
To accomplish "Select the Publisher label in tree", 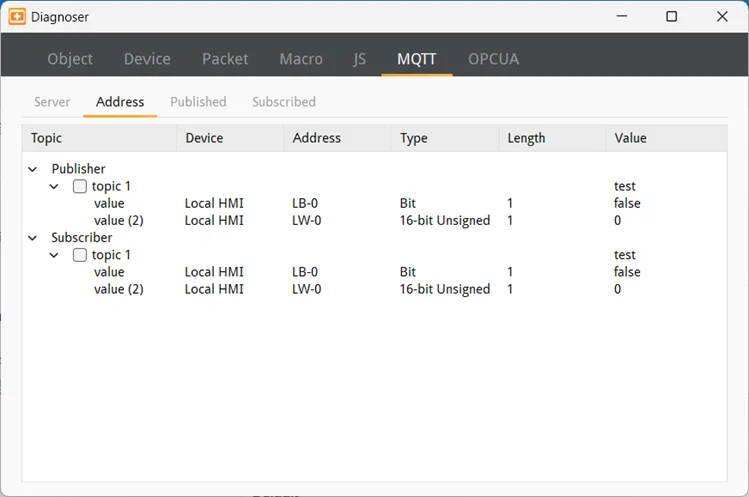I will (78, 169).
